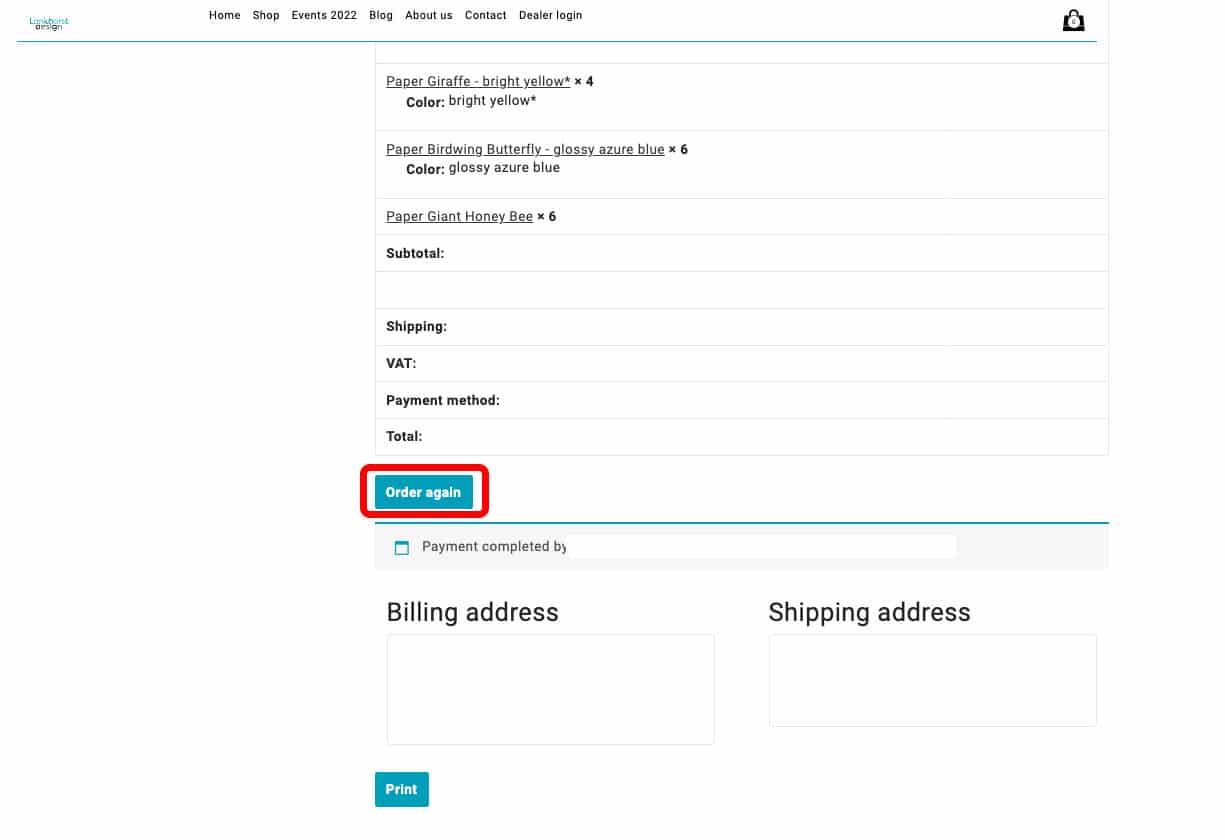1225x840 pixels.
Task: Click the Total row in order table
Action: [x=741, y=437]
